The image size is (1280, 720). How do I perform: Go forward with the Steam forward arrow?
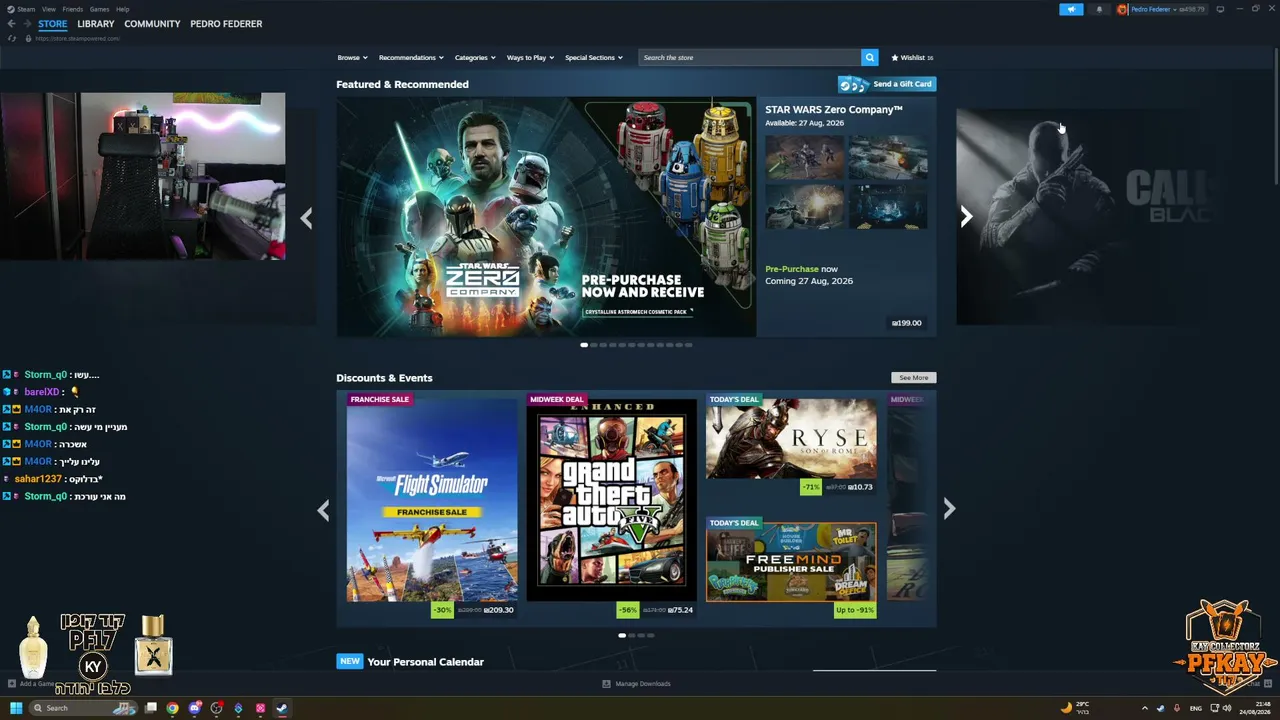pos(27,24)
